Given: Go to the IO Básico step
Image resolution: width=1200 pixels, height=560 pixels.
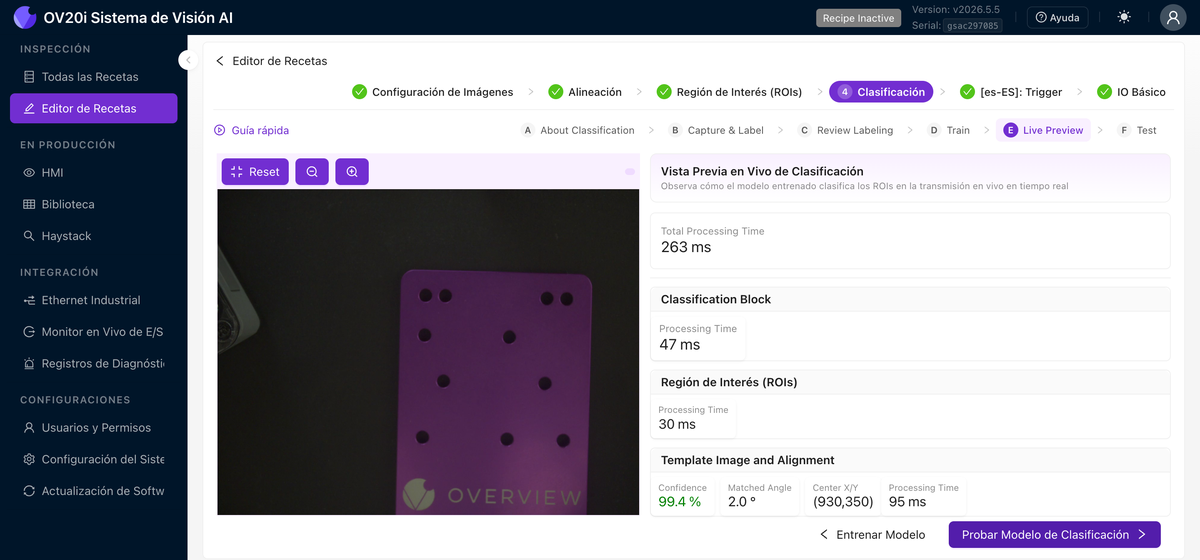Looking at the screenshot, I should 1132,92.
